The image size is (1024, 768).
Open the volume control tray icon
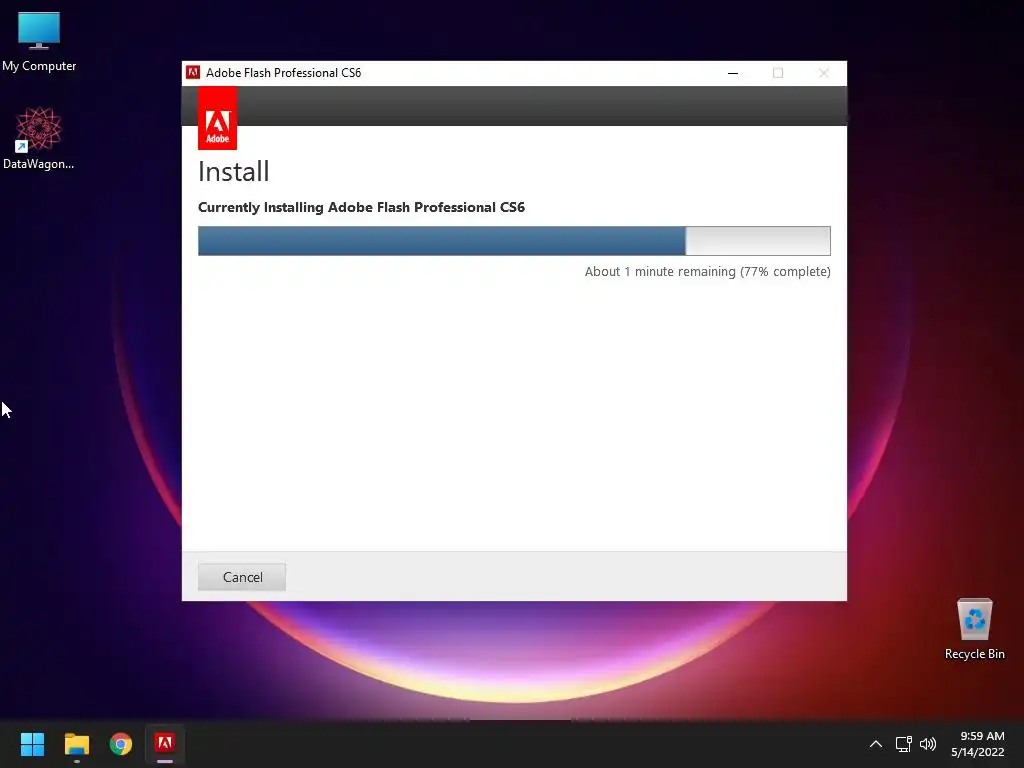click(x=927, y=744)
